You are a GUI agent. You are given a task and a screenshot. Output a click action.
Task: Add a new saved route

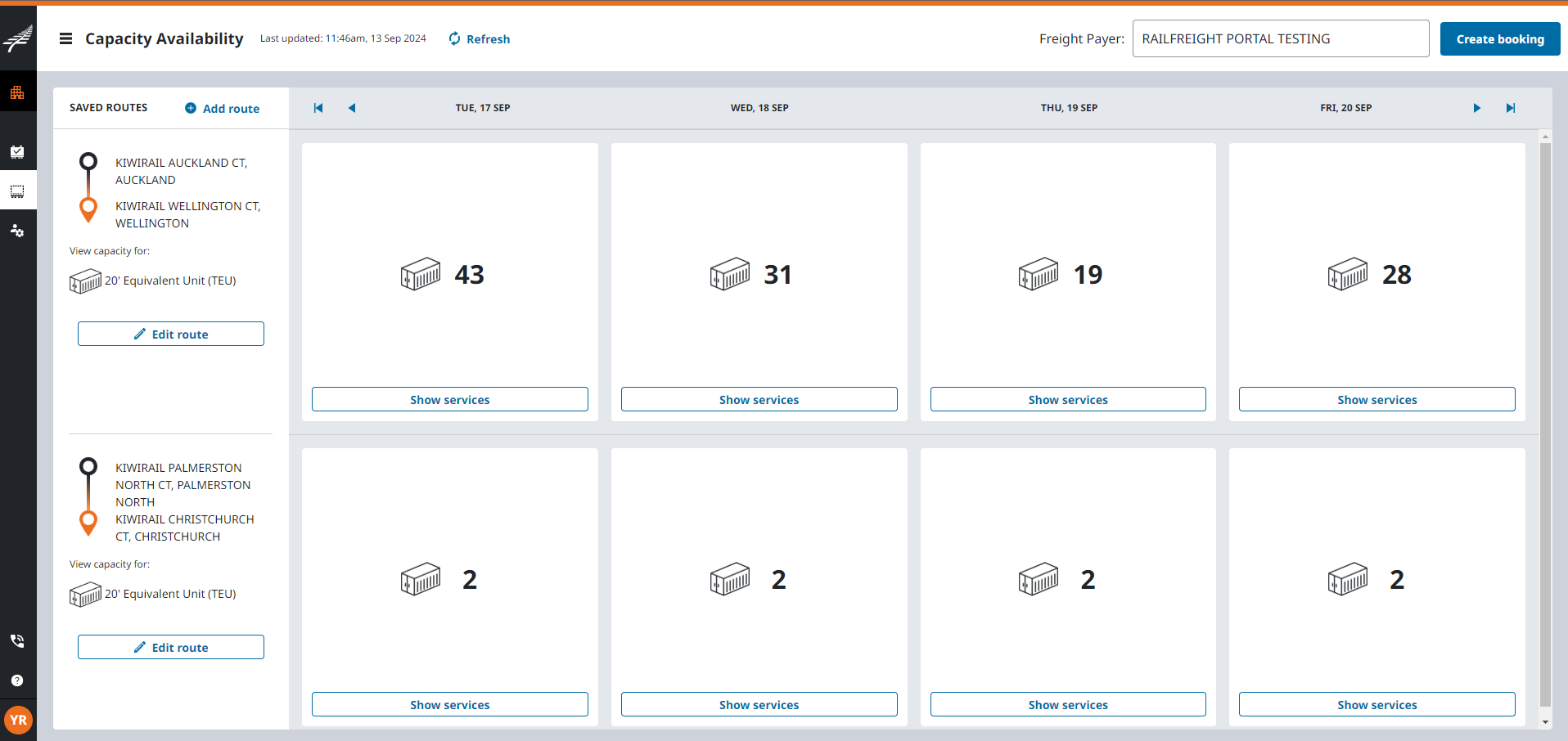223,109
